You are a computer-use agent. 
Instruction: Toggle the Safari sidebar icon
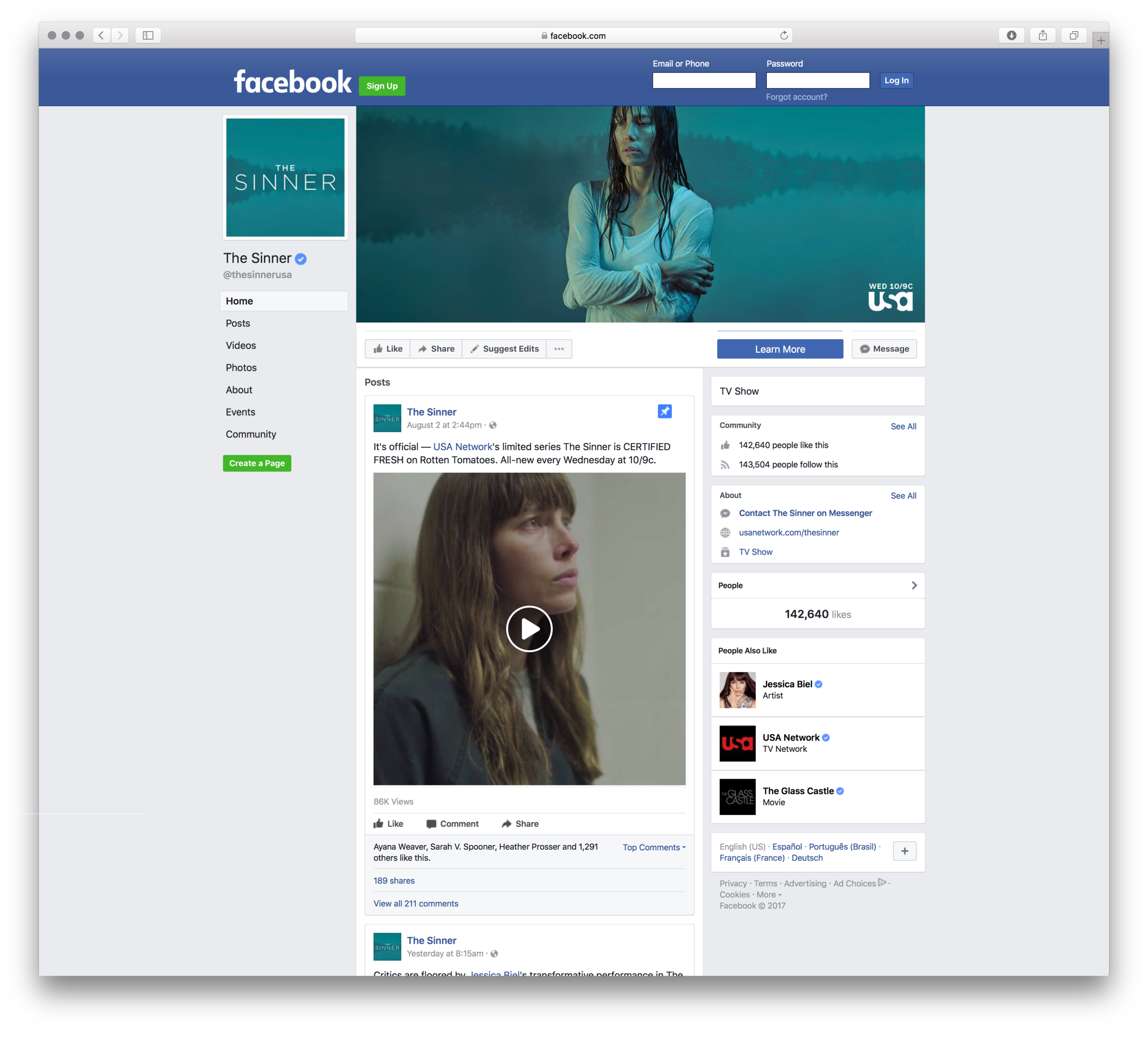pos(148,35)
